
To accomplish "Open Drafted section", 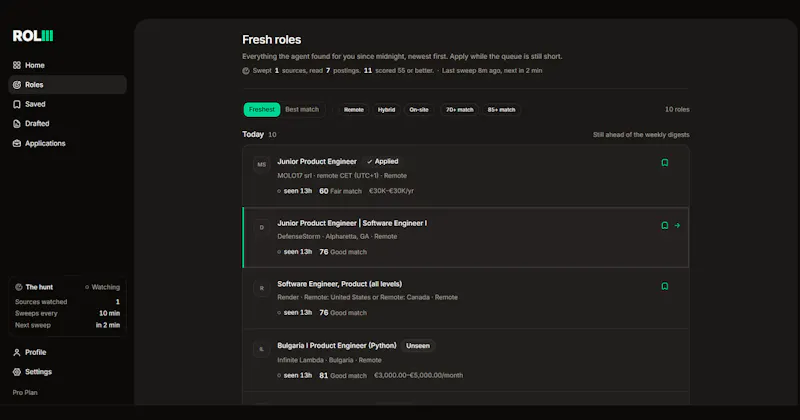I will click(67, 123).
